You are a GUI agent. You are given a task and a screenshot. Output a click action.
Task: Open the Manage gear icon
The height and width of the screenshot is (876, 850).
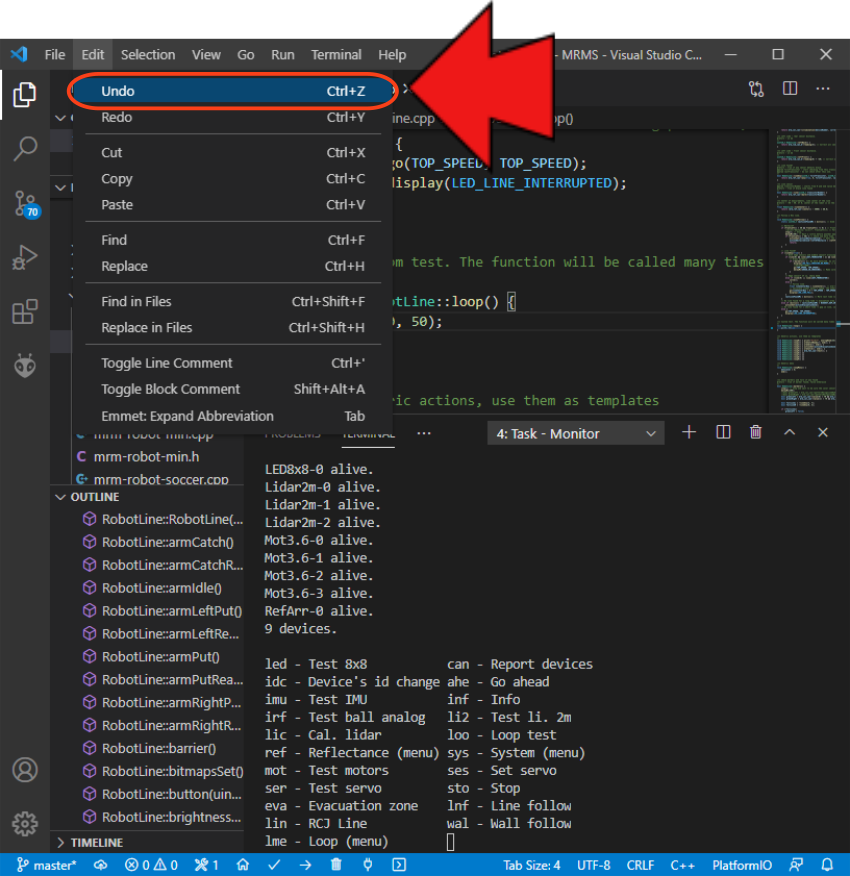tap(25, 823)
